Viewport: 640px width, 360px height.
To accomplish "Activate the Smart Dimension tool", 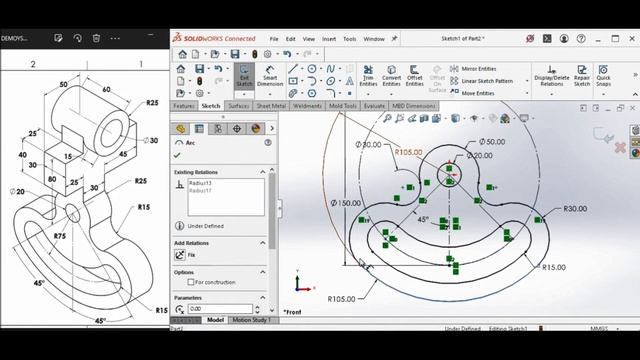I will (270, 76).
